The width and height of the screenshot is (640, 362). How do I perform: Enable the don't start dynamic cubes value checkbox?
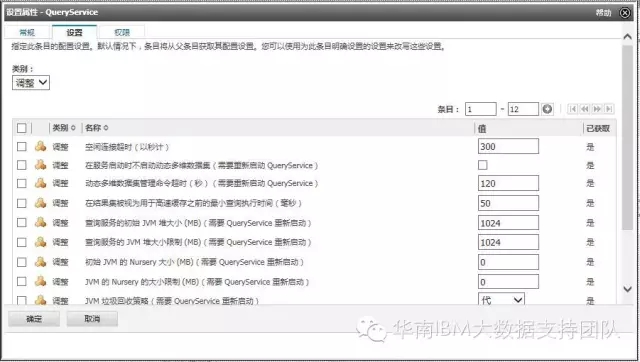point(483,165)
